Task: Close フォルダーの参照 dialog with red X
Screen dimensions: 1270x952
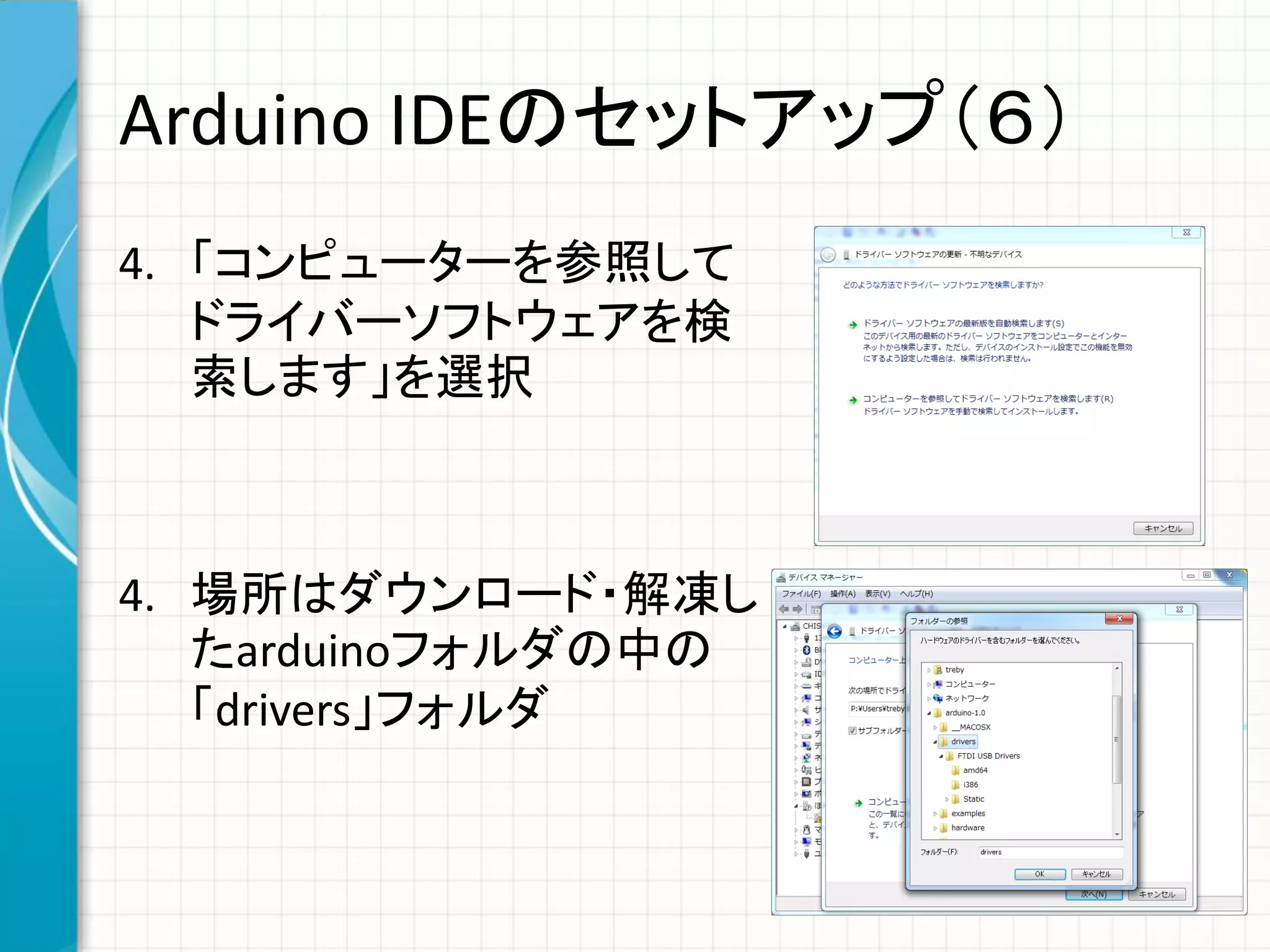Action: click(1119, 619)
